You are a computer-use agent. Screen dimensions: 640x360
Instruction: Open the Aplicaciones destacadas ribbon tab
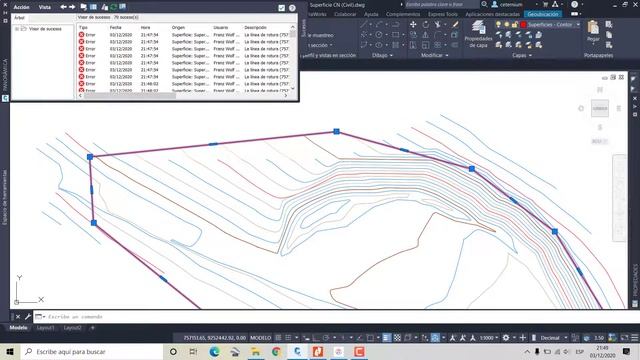coord(493,14)
